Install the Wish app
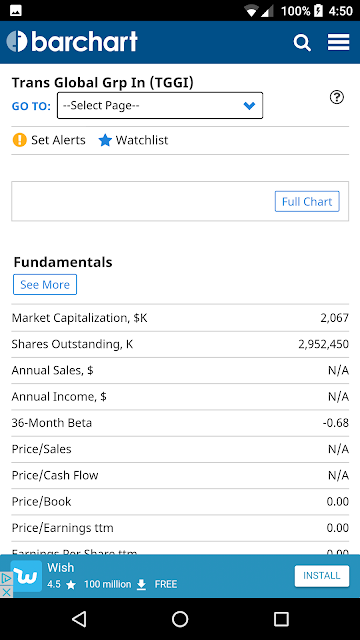The image size is (360, 640). pos(322,576)
